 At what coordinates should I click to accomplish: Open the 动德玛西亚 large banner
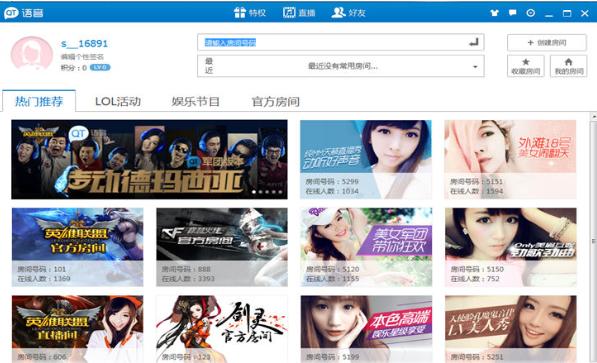click(149, 159)
